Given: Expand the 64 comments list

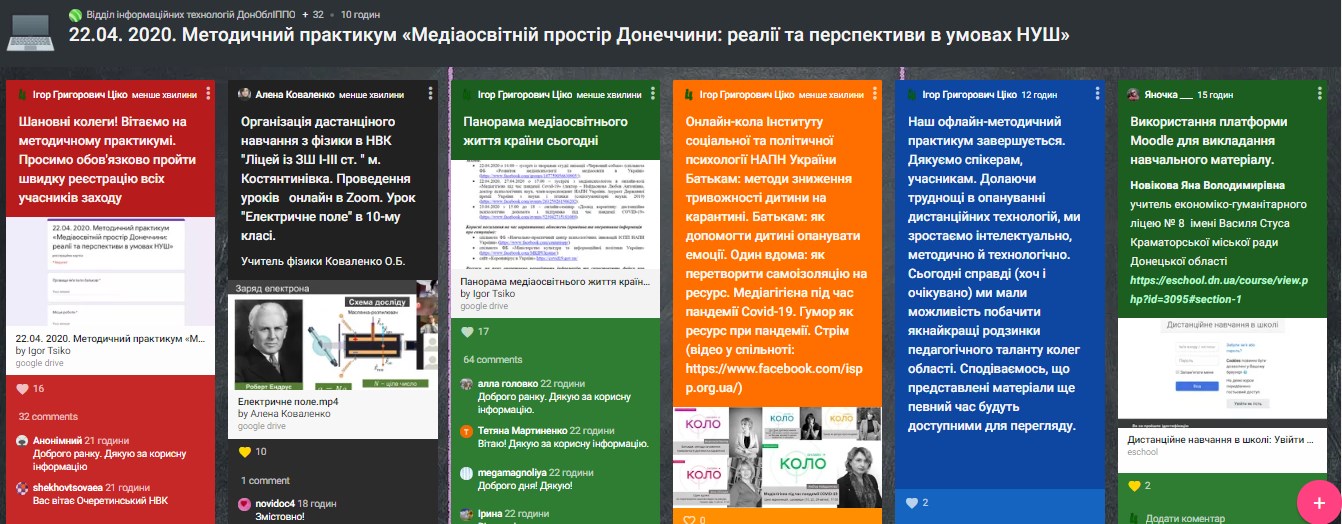Looking at the screenshot, I should point(493,359).
